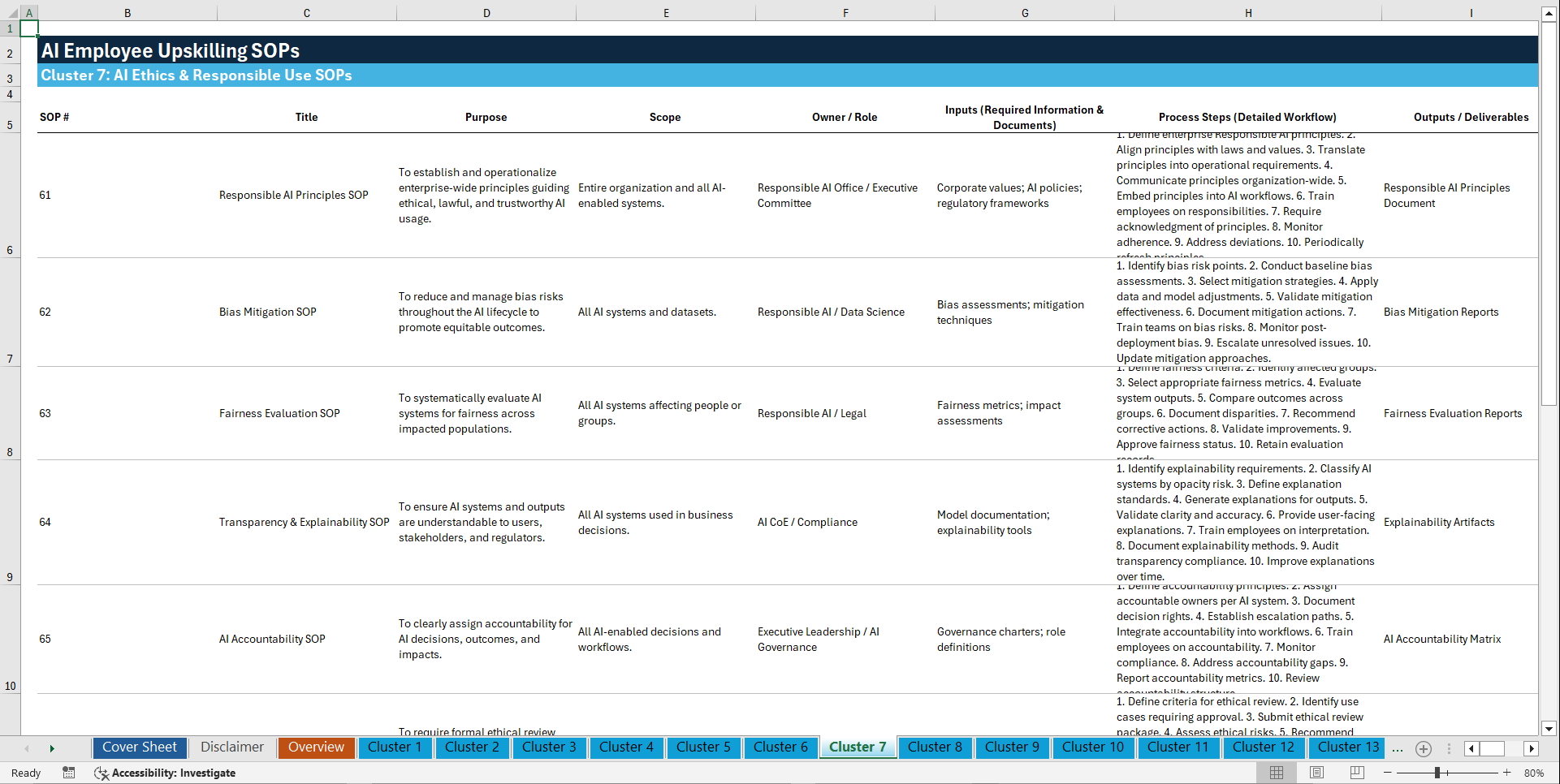This screenshot has height=784, width=1560.
Task: Switch to the Cluster 8 tab
Action: pos(935,747)
